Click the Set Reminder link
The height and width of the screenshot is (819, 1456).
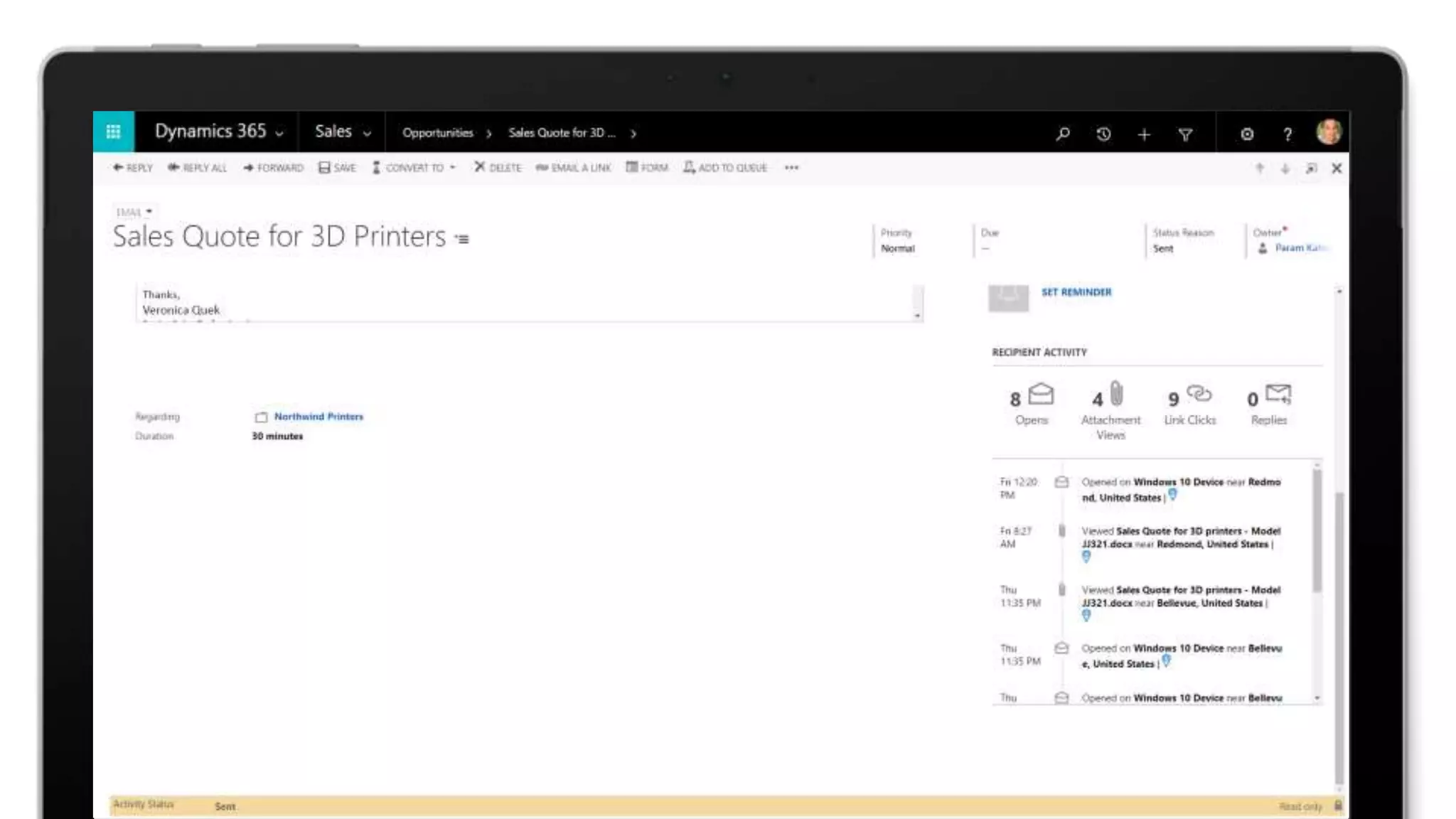pos(1076,292)
